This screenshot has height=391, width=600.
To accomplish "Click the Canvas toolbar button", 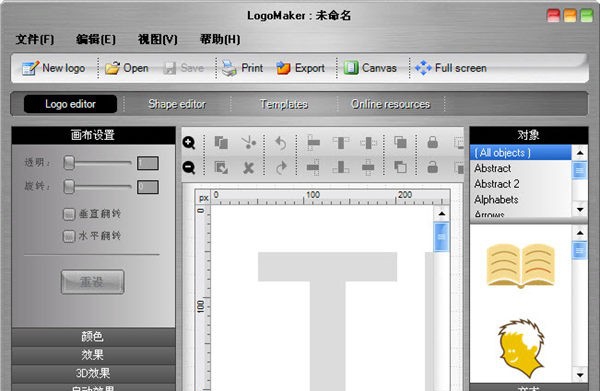I will tap(370, 68).
